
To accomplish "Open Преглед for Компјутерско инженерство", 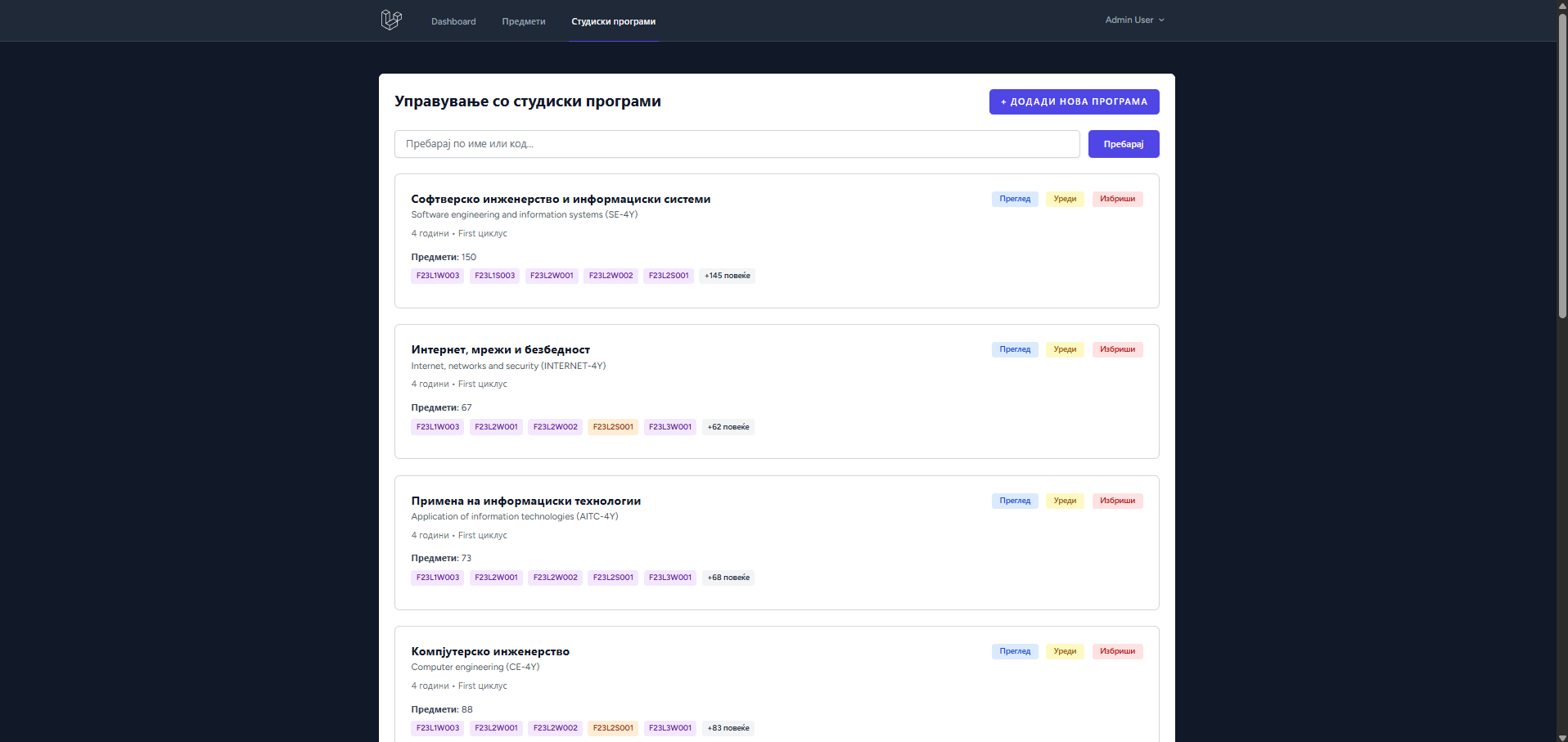I will click(x=1015, y=651).
